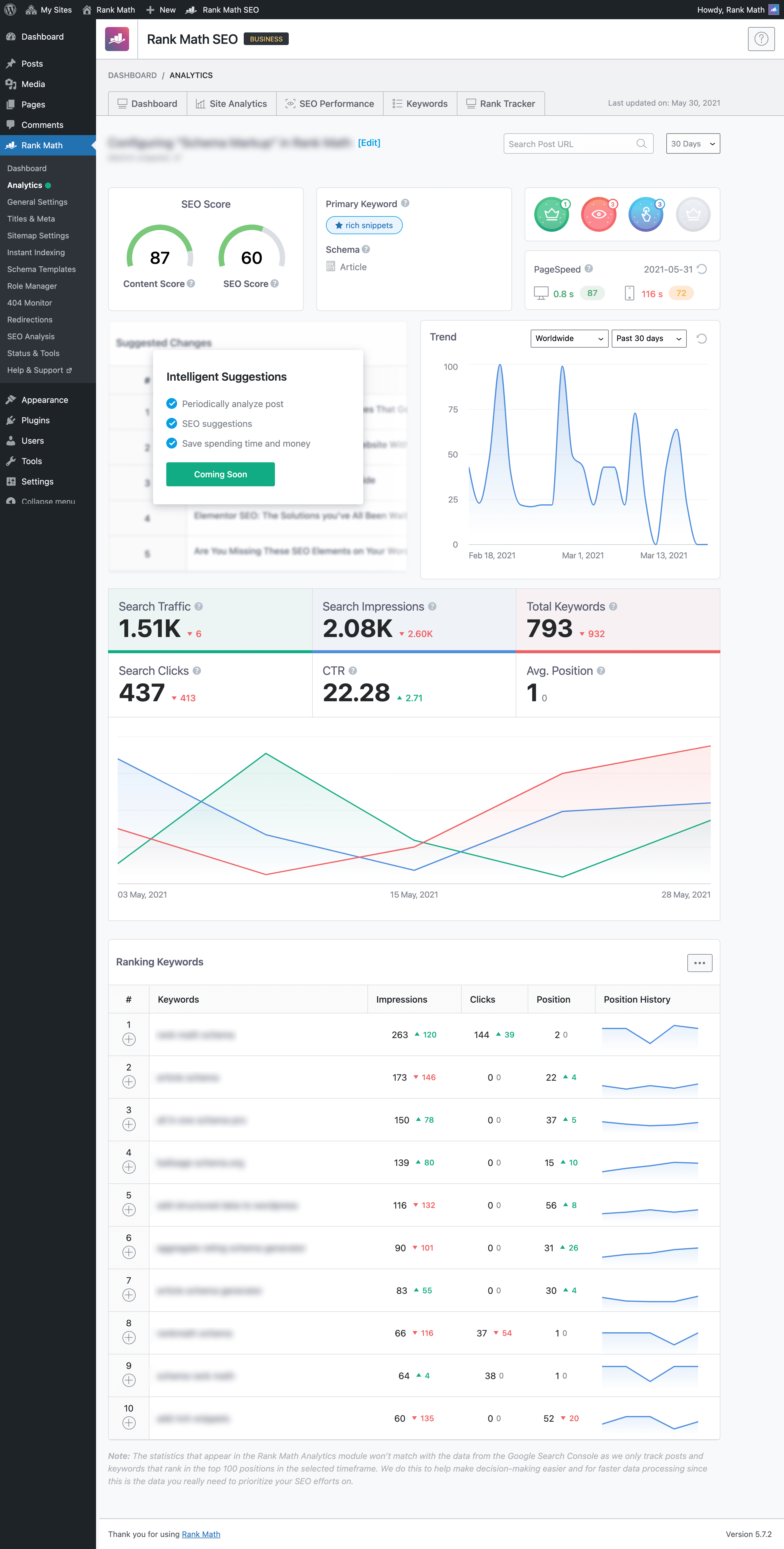Sort by the Impressions column header

tap(402, 999)
